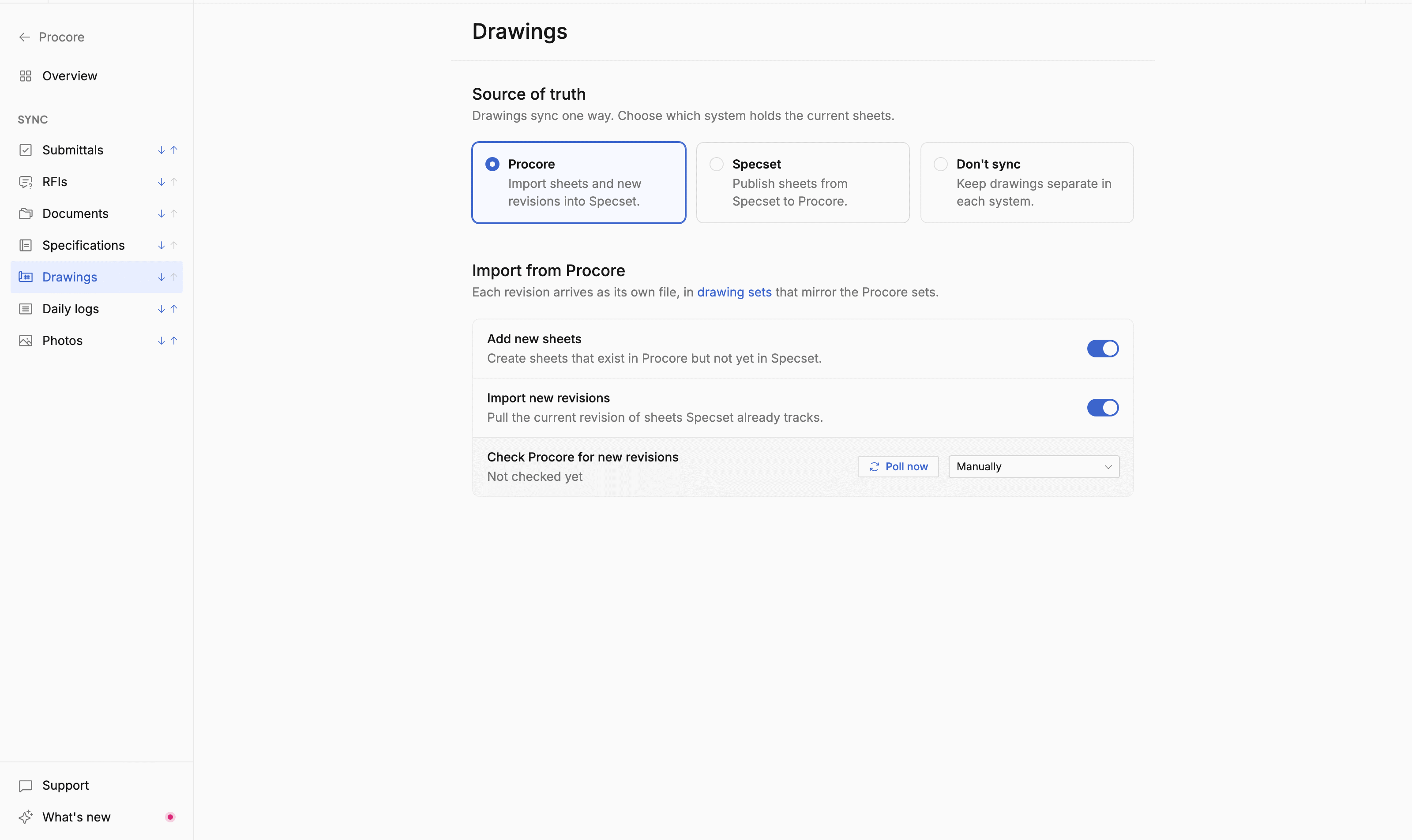Screen dimensions: 1412x840
Task: Click the sync arrows next to Photos
Action: [x=168, y=341]
